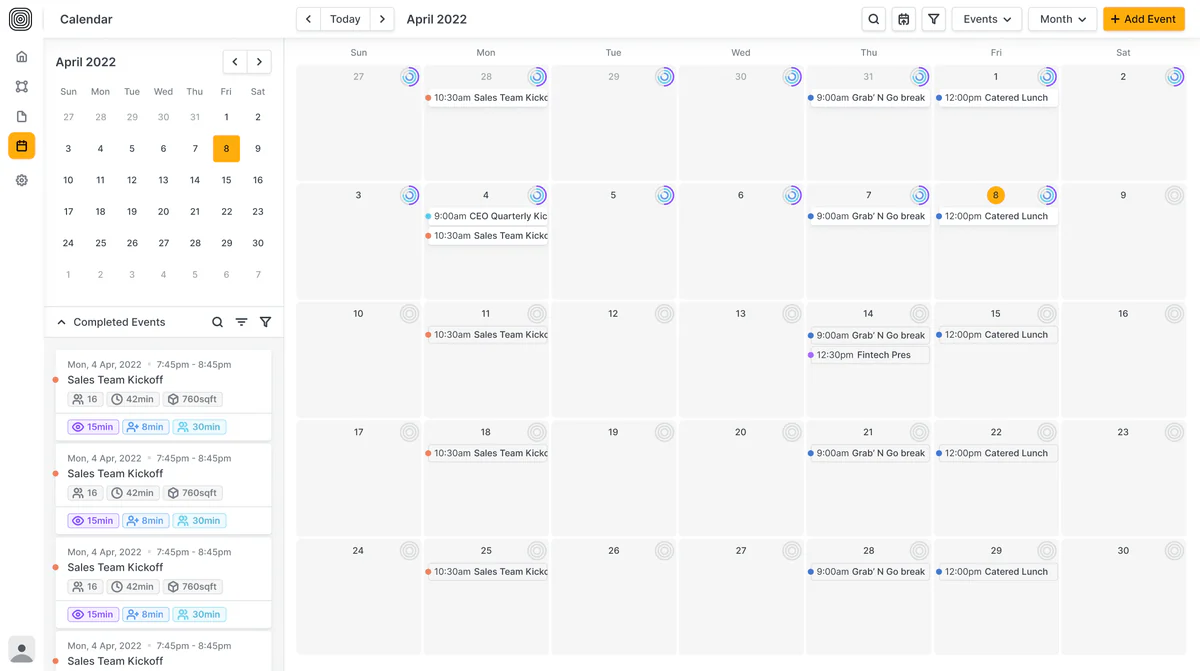Click the Sat column header in main calendar

1123,52
